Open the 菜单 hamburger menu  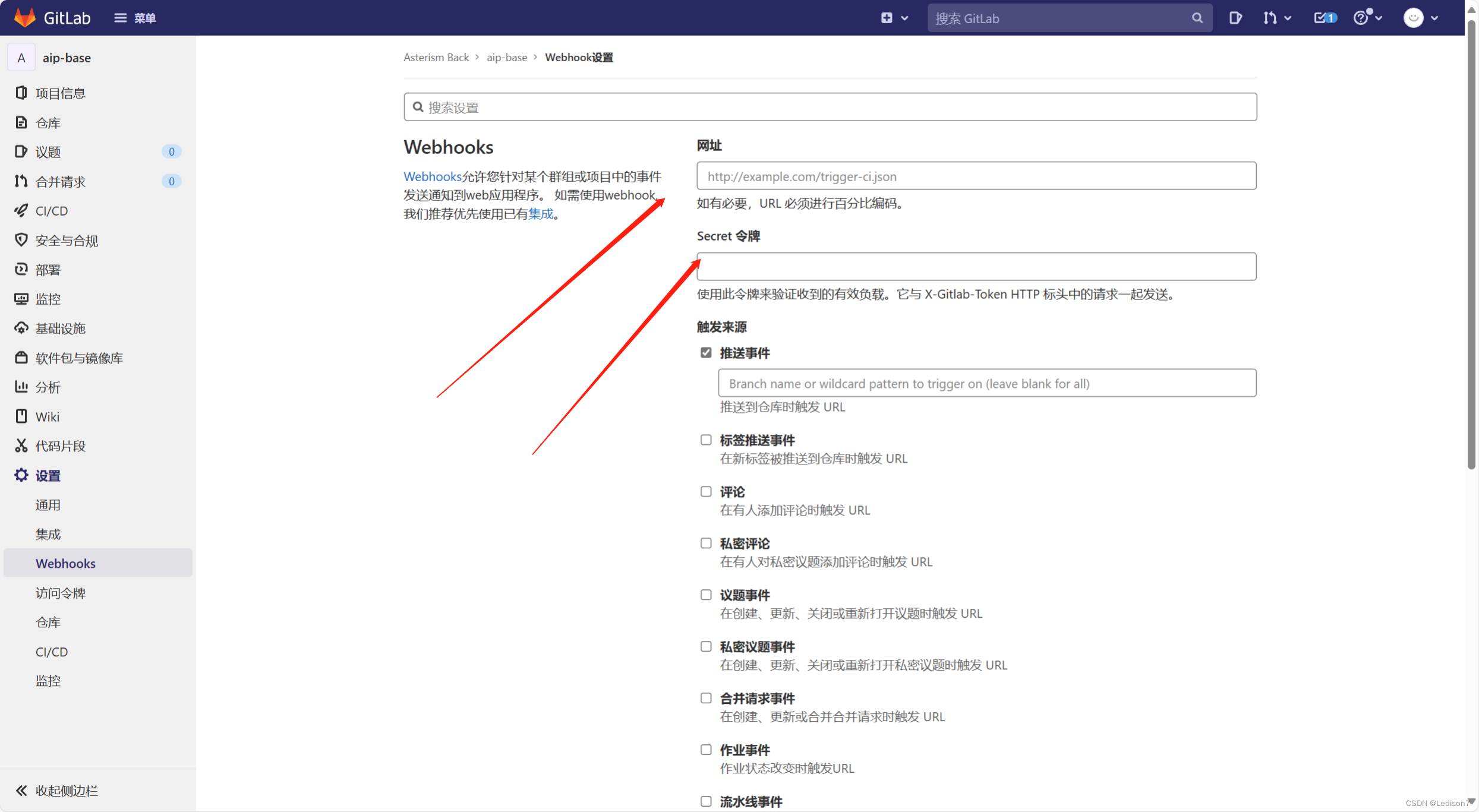135,18
